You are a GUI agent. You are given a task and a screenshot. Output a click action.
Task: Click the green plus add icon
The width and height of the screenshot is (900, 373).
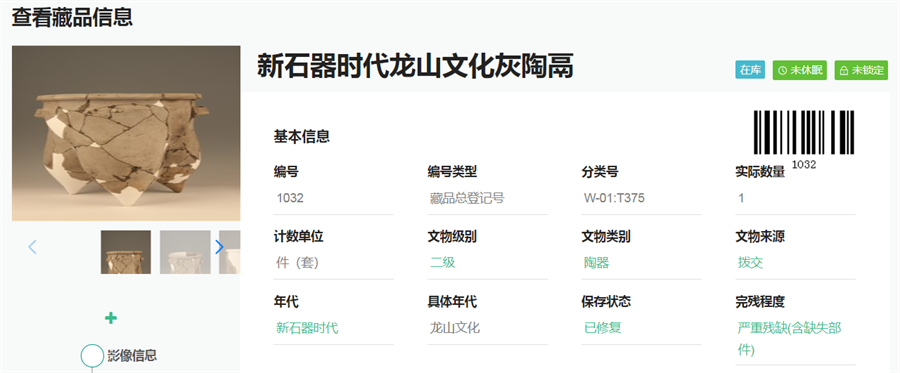[111, 318]
